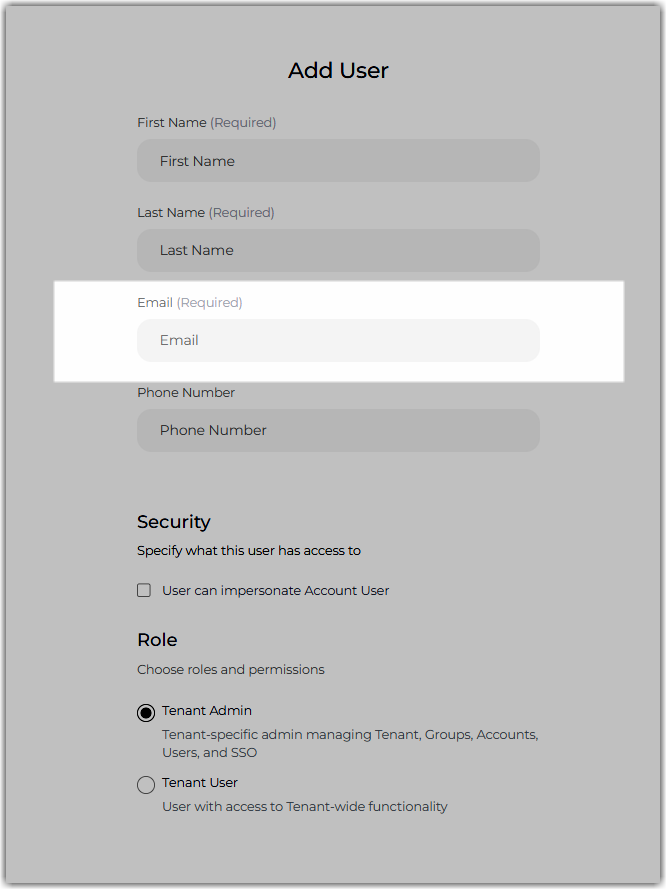Click the 'Phone Number' label above the field

[x=186, y=392]
